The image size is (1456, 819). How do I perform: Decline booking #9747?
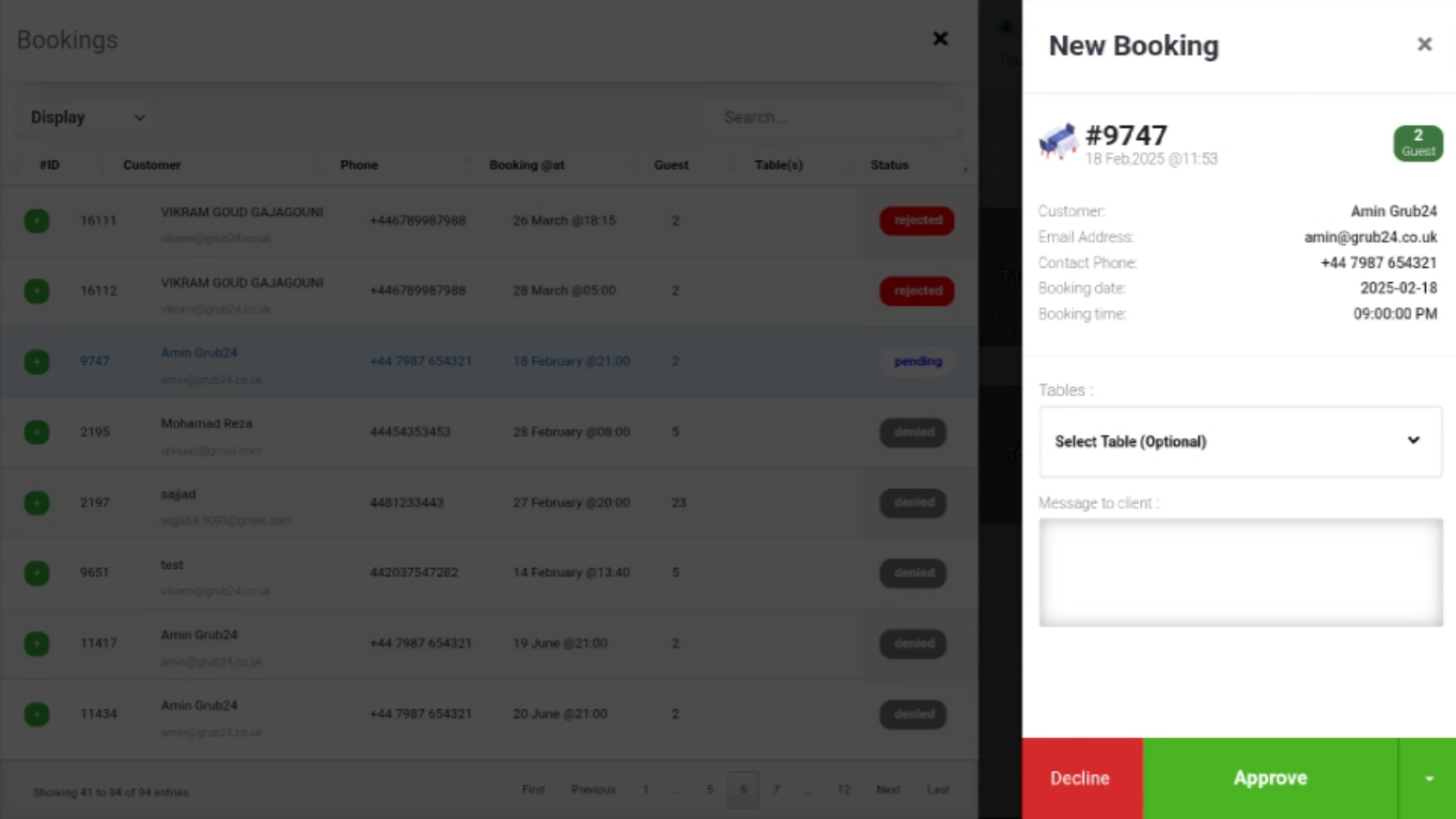[x=1081, y=779]
